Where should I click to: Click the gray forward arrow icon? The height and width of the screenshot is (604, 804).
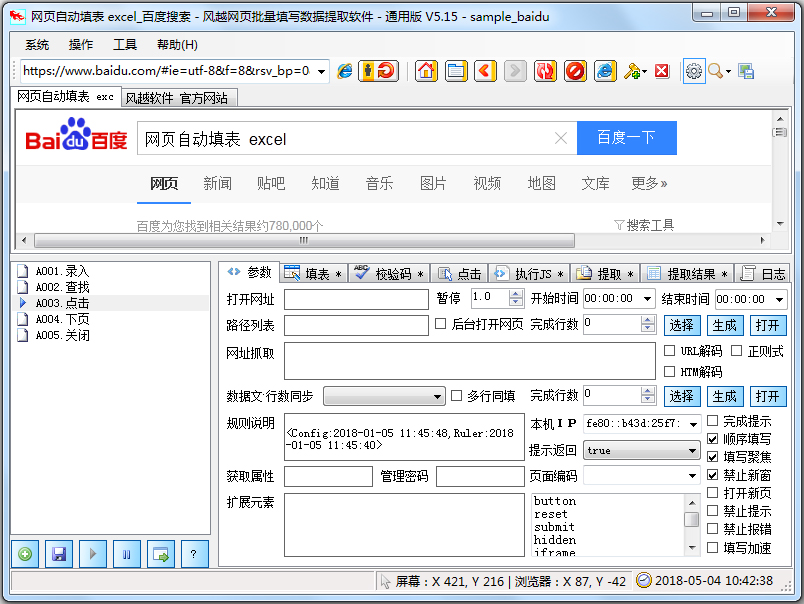click(515, 71)
